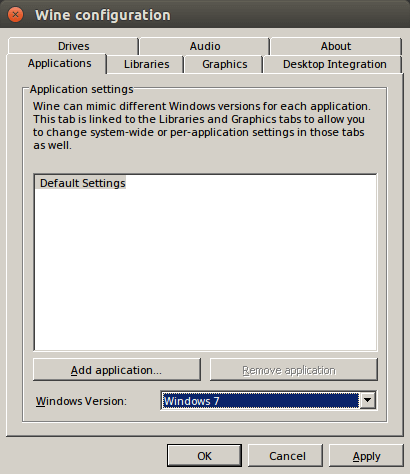Select Default Settings in the application list
Screen dimensions: 410x474
[82, 183]
